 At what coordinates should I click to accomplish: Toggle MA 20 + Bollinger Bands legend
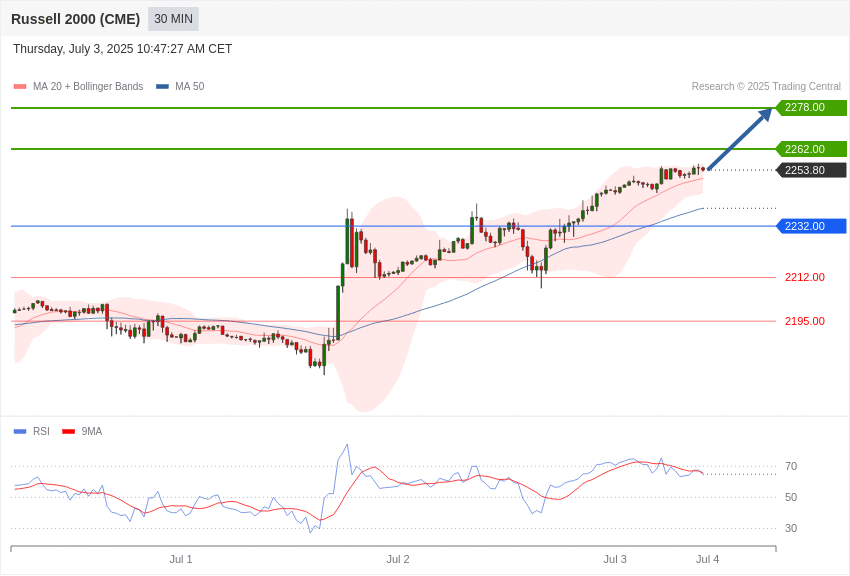(x=79, y=86)
